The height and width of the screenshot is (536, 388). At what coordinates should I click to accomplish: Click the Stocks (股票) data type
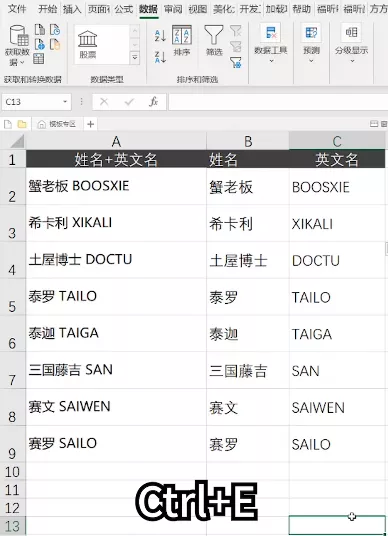[x=88, y=44]
